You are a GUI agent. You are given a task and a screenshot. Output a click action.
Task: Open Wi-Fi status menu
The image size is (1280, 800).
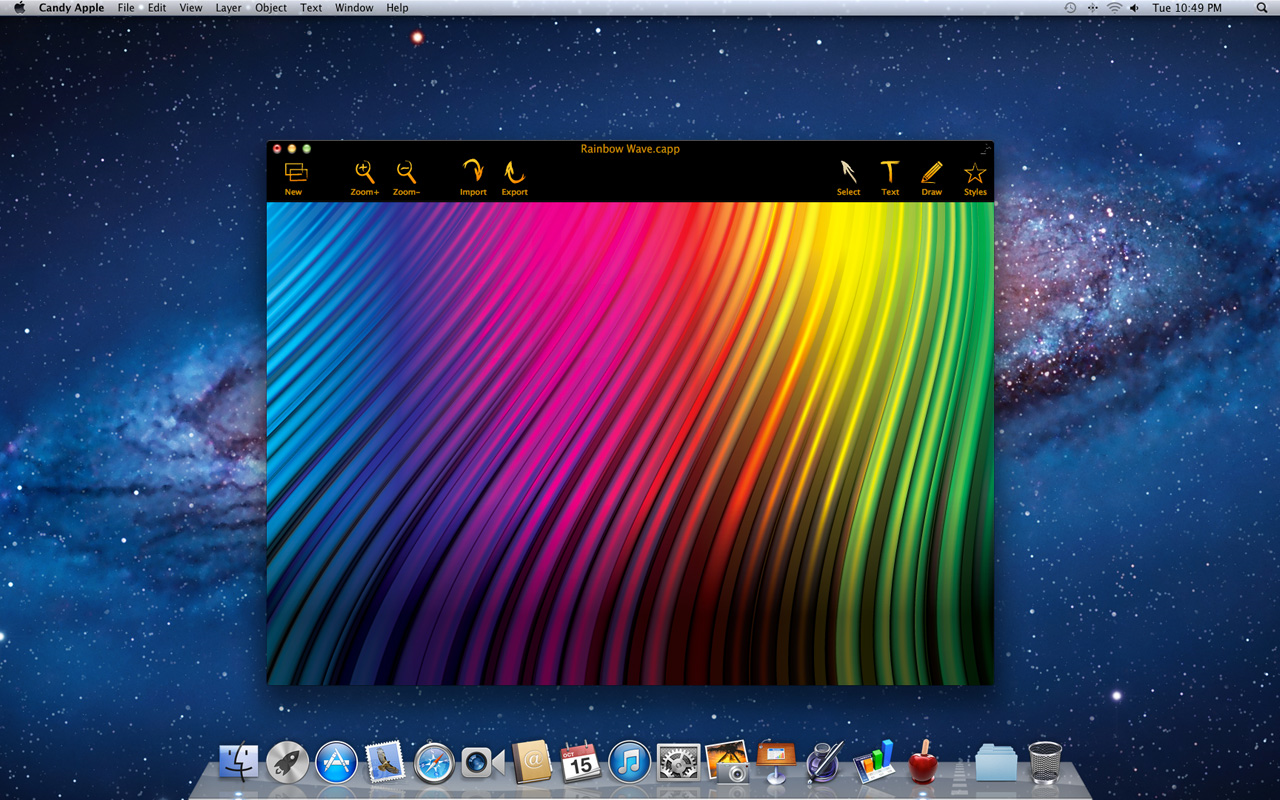(x=1114, y=8)
